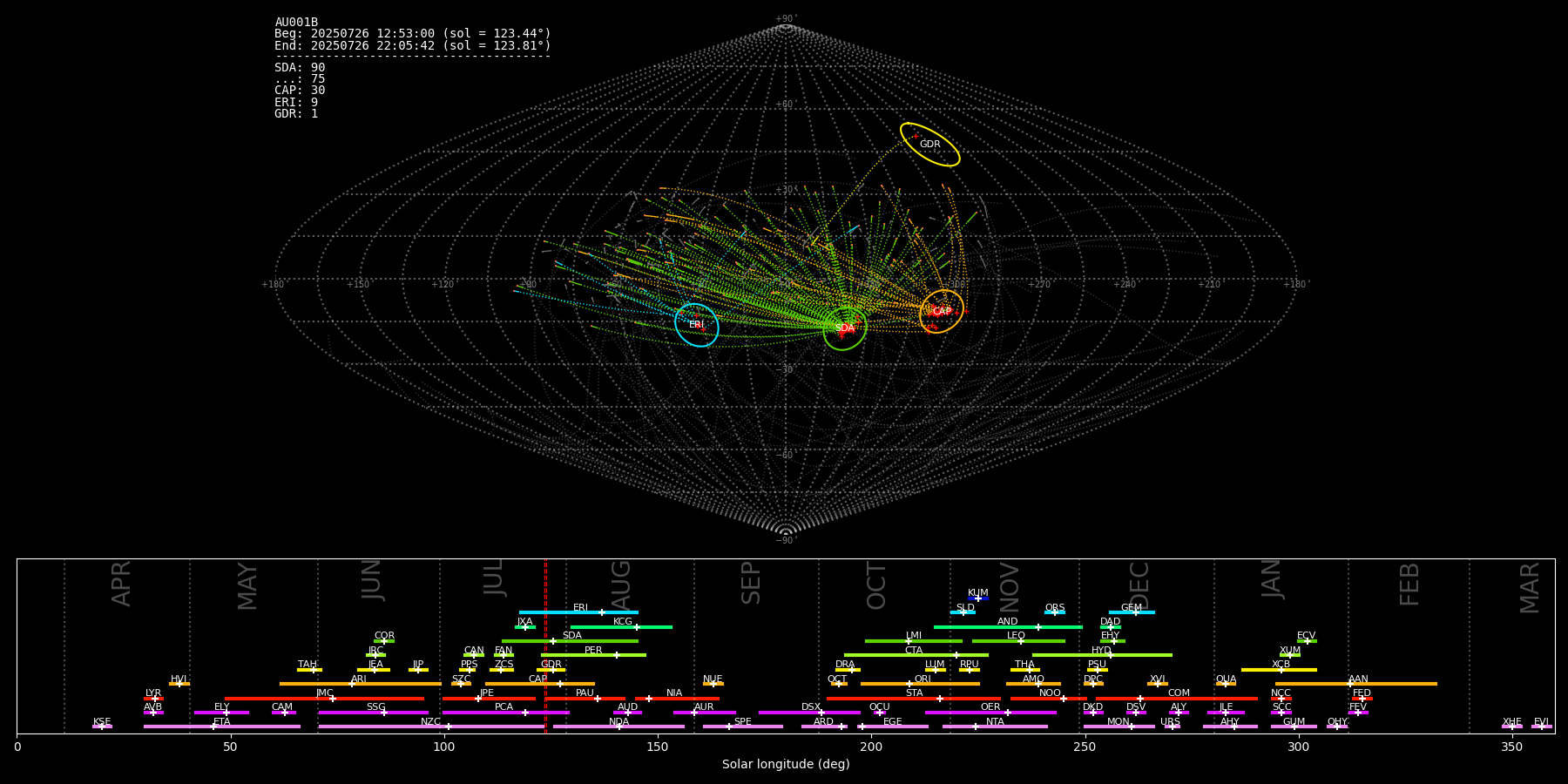Click the LEO shower bar in timeline
Screen dimensions: 1568x784
(1018, 641)
